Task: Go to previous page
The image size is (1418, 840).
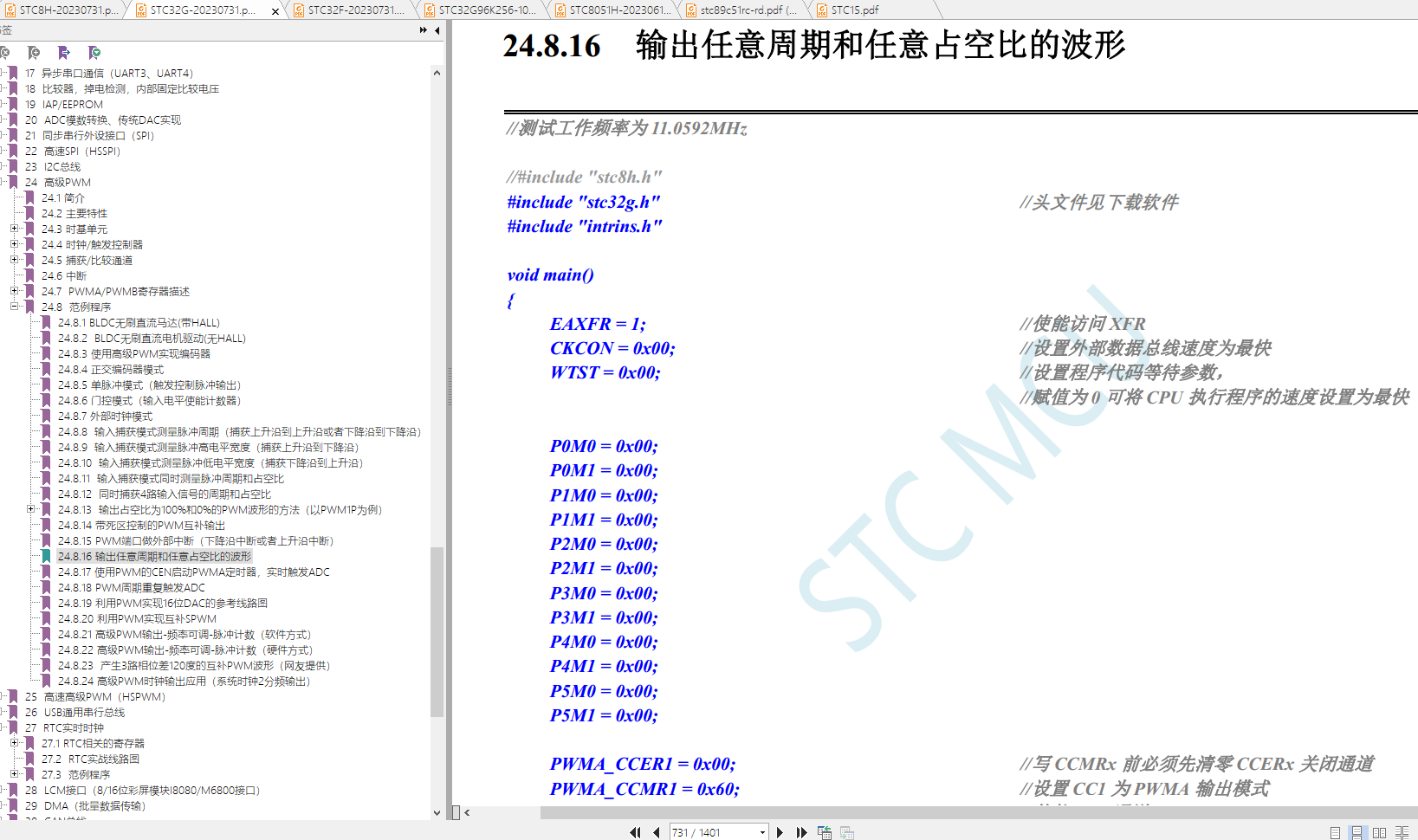Action: coord(656,832)
